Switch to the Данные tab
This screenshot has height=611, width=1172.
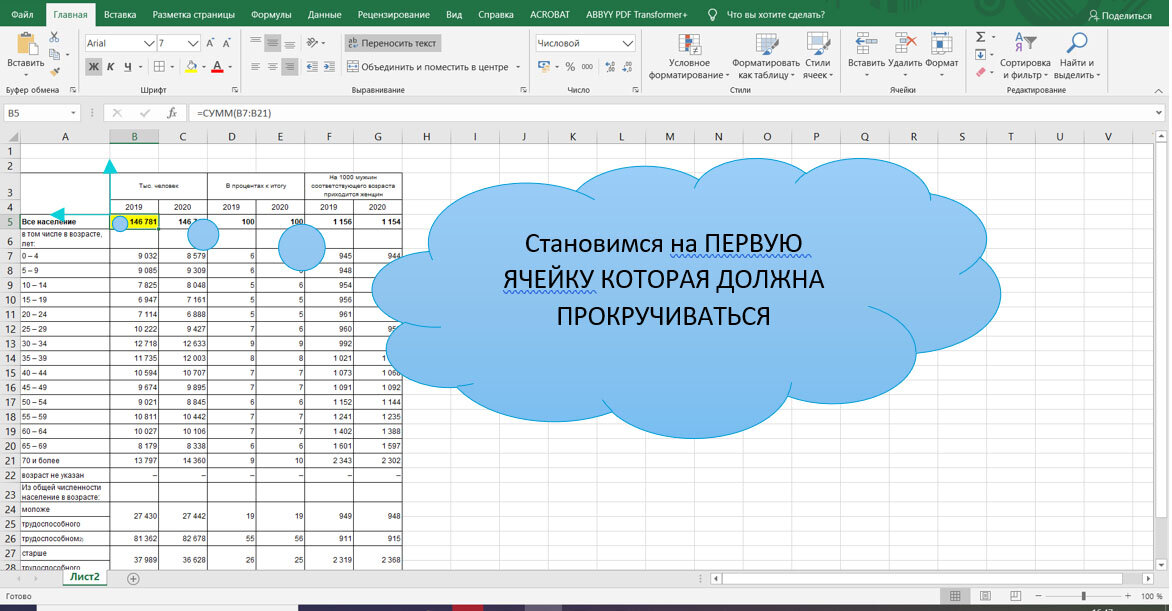[324, 14]
